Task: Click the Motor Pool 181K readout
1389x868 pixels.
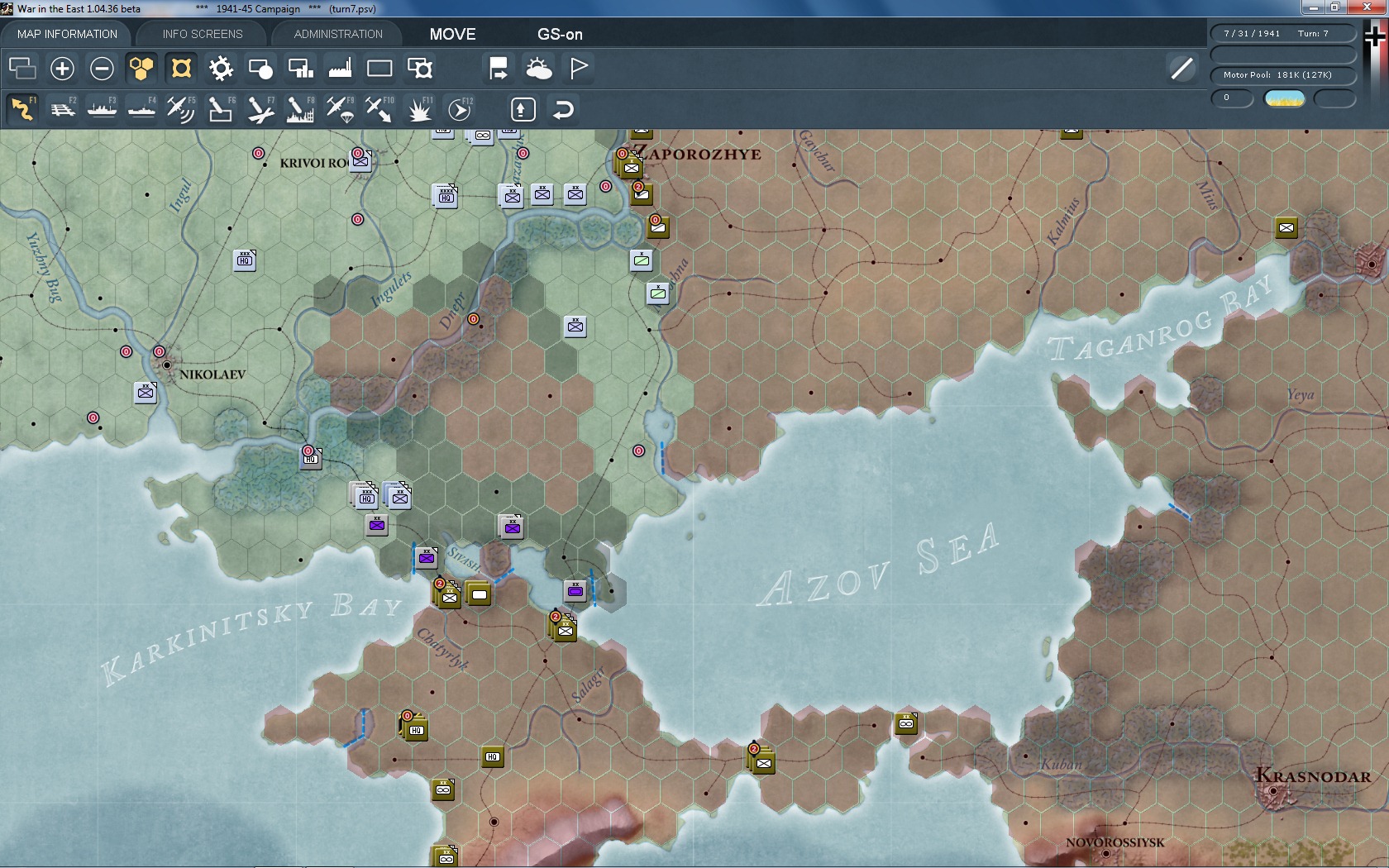Action: pos(1282,75)
